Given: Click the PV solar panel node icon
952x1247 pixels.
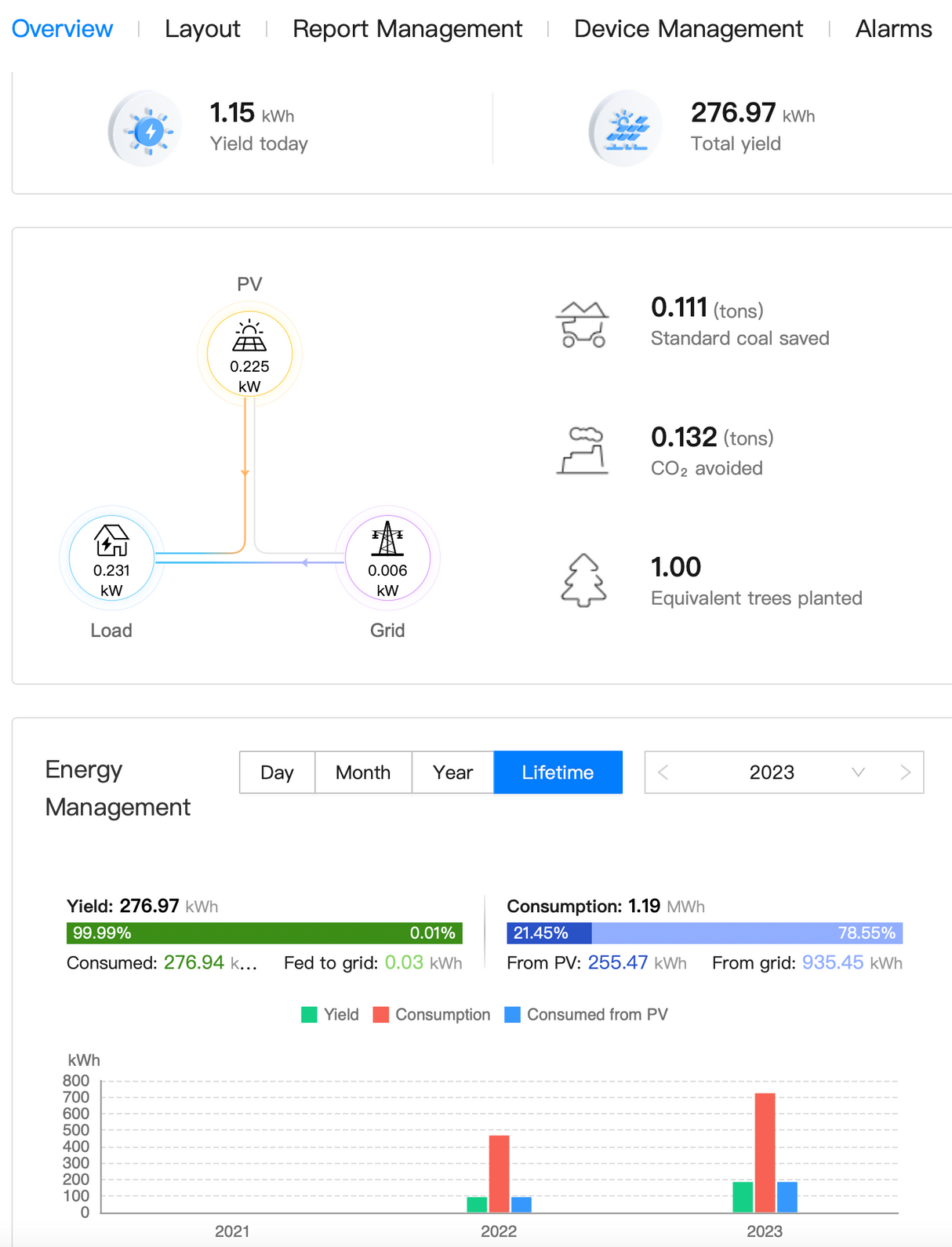Looking at the screenshot, I should [x=249, y=337].
